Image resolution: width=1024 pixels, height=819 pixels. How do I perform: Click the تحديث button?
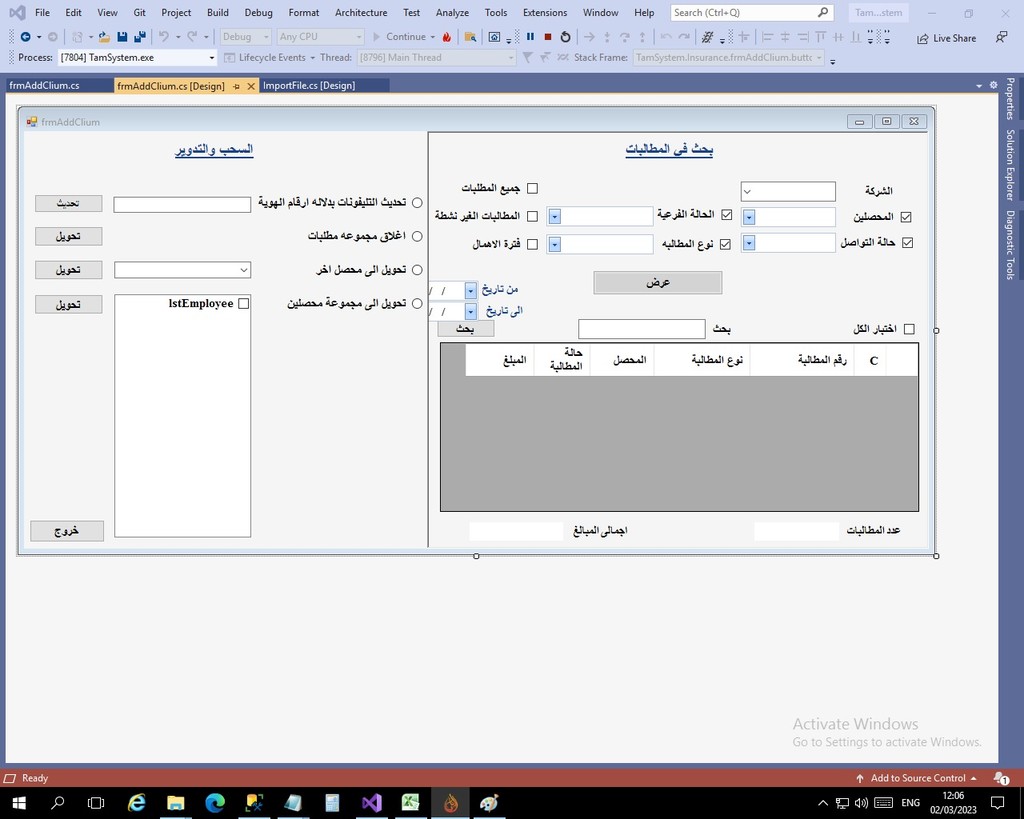pyautogui.click(x=69, y=203)
